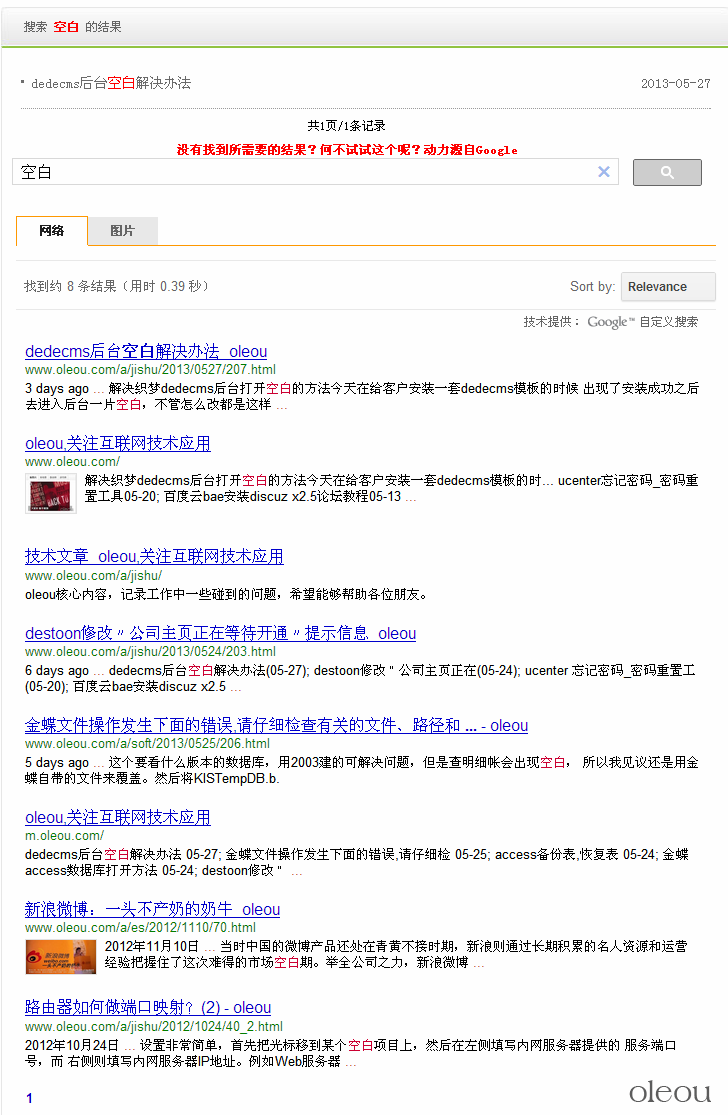Click URL www.oleou.com/a/jishu/2013/0524/203.html

point(150,651)
